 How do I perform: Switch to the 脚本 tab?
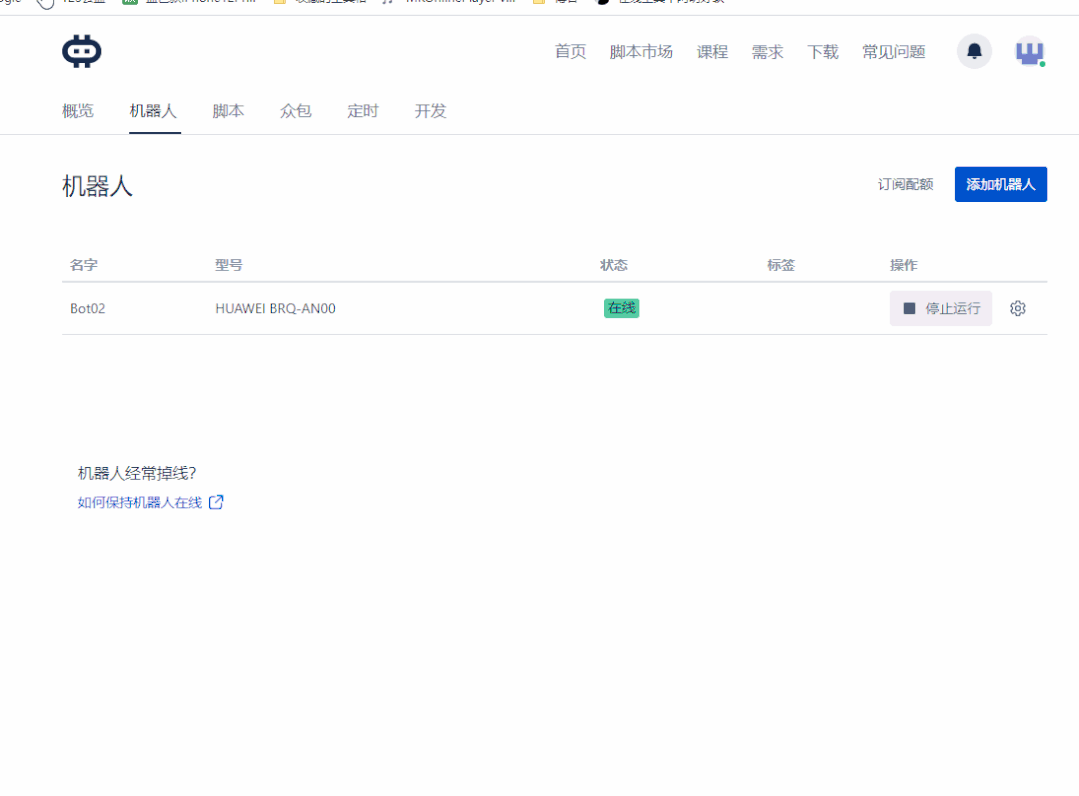click(x=228, y=111)
